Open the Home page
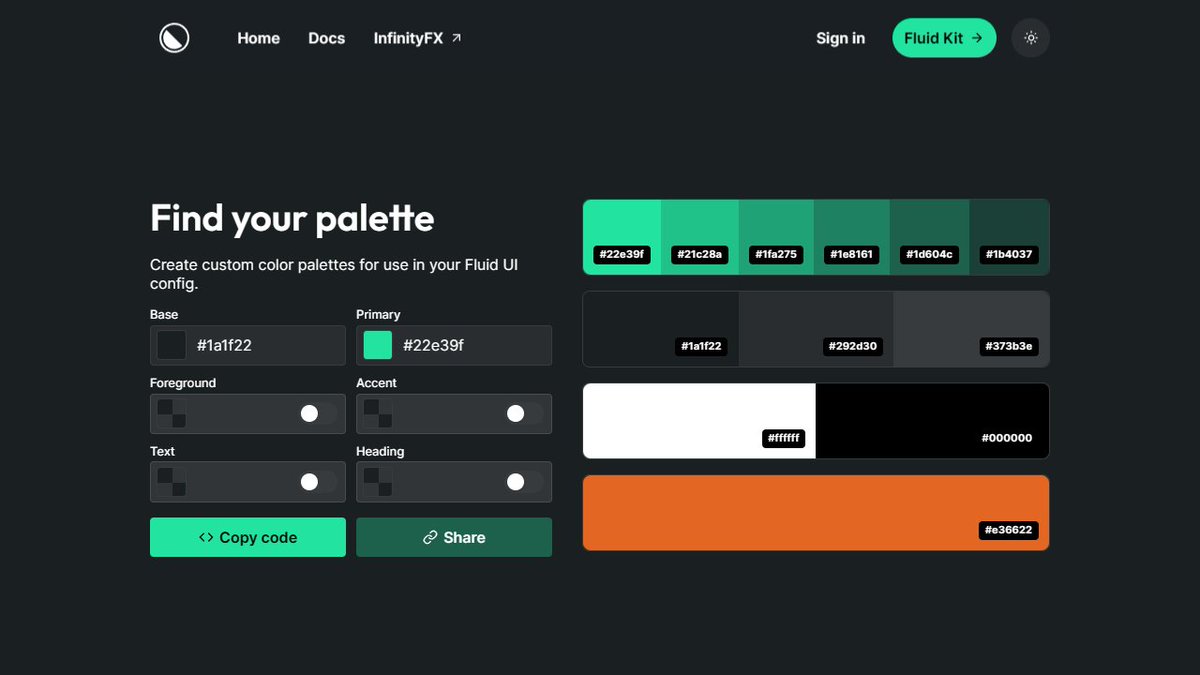The width and height of the screenshot is (1200, 675). click(258, 38)
